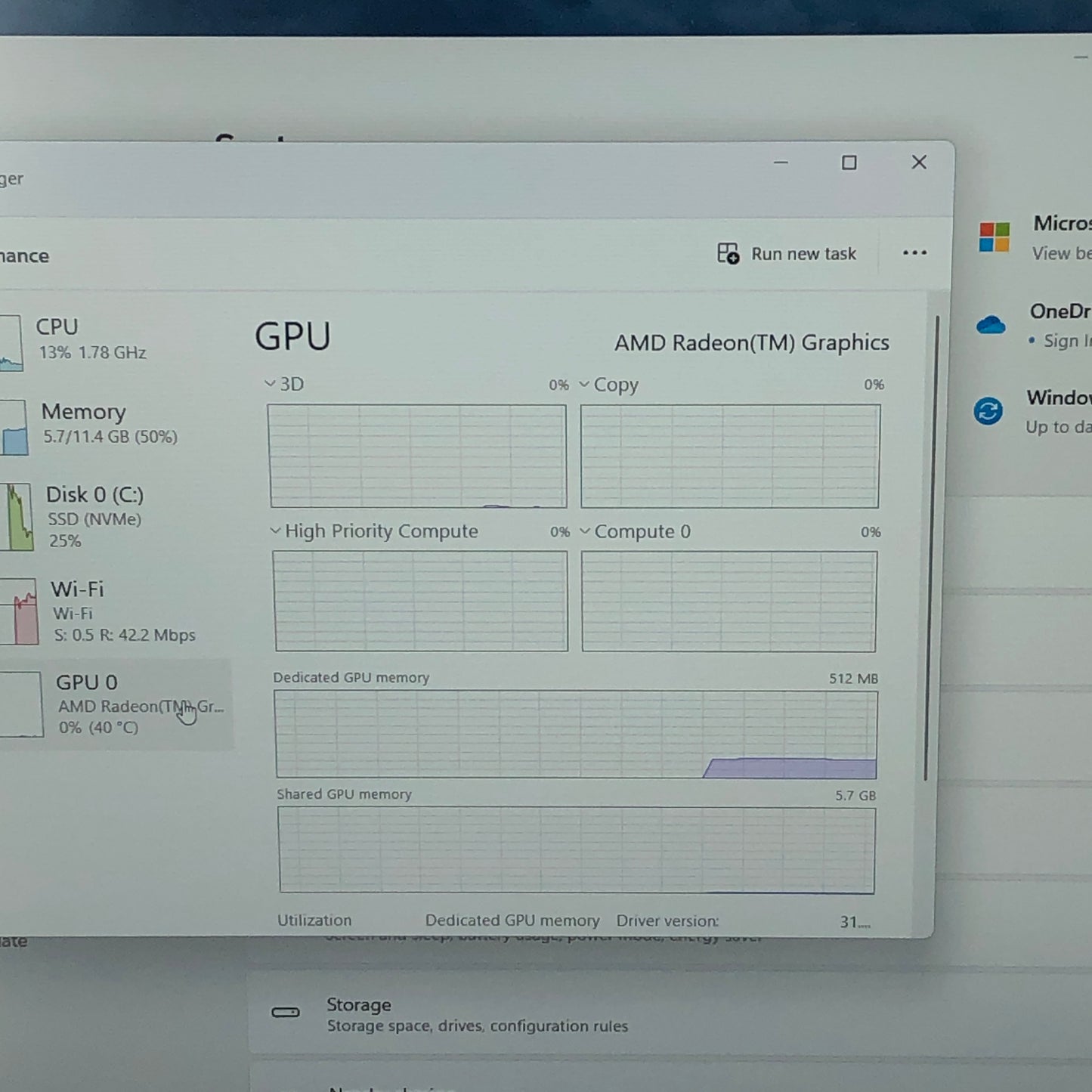Click the OneDrive cloud icon
The width and height of the screenshot is (1092, 1092).
[991, 325]
